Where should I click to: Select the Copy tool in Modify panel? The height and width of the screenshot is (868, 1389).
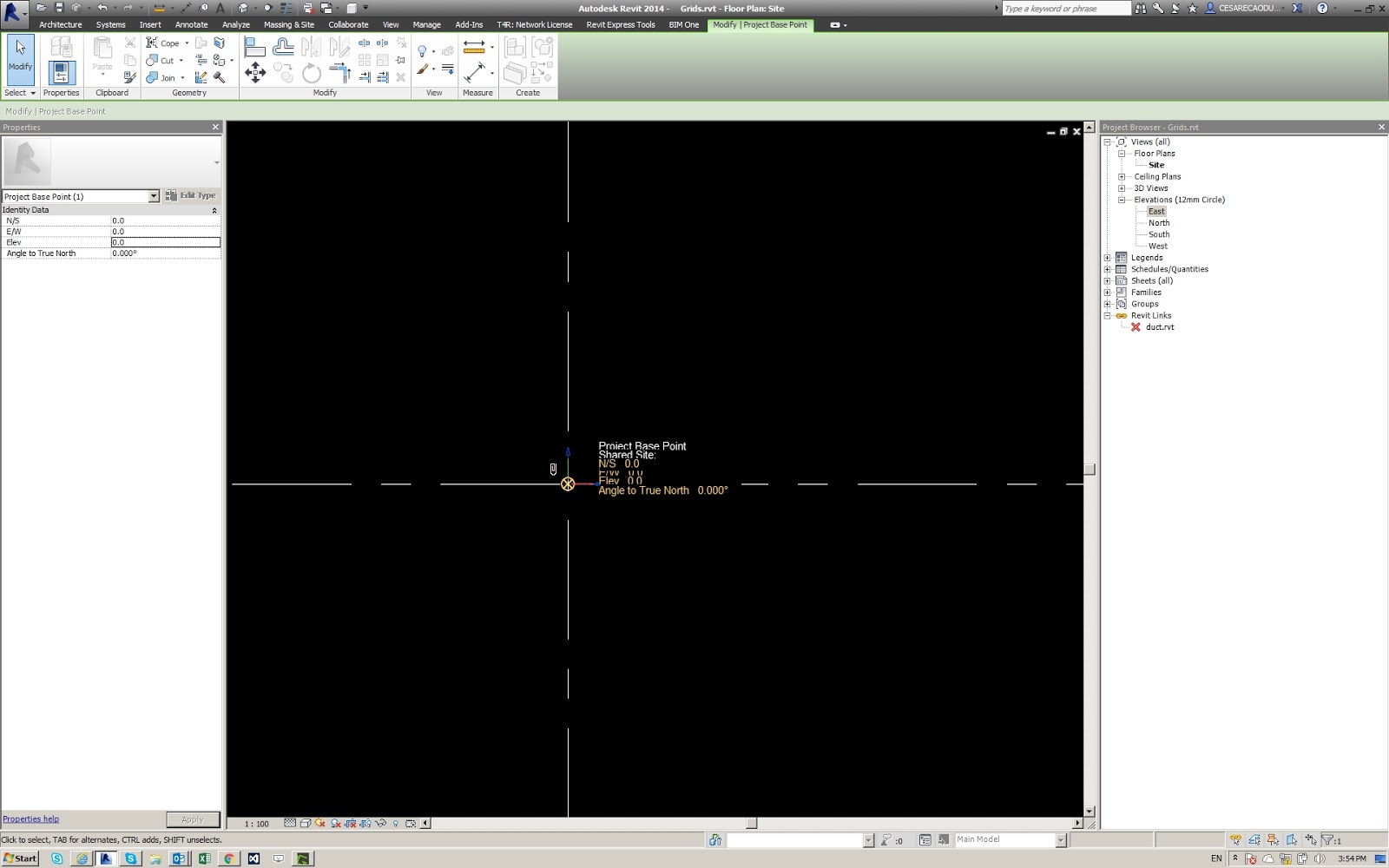(282, 74)
